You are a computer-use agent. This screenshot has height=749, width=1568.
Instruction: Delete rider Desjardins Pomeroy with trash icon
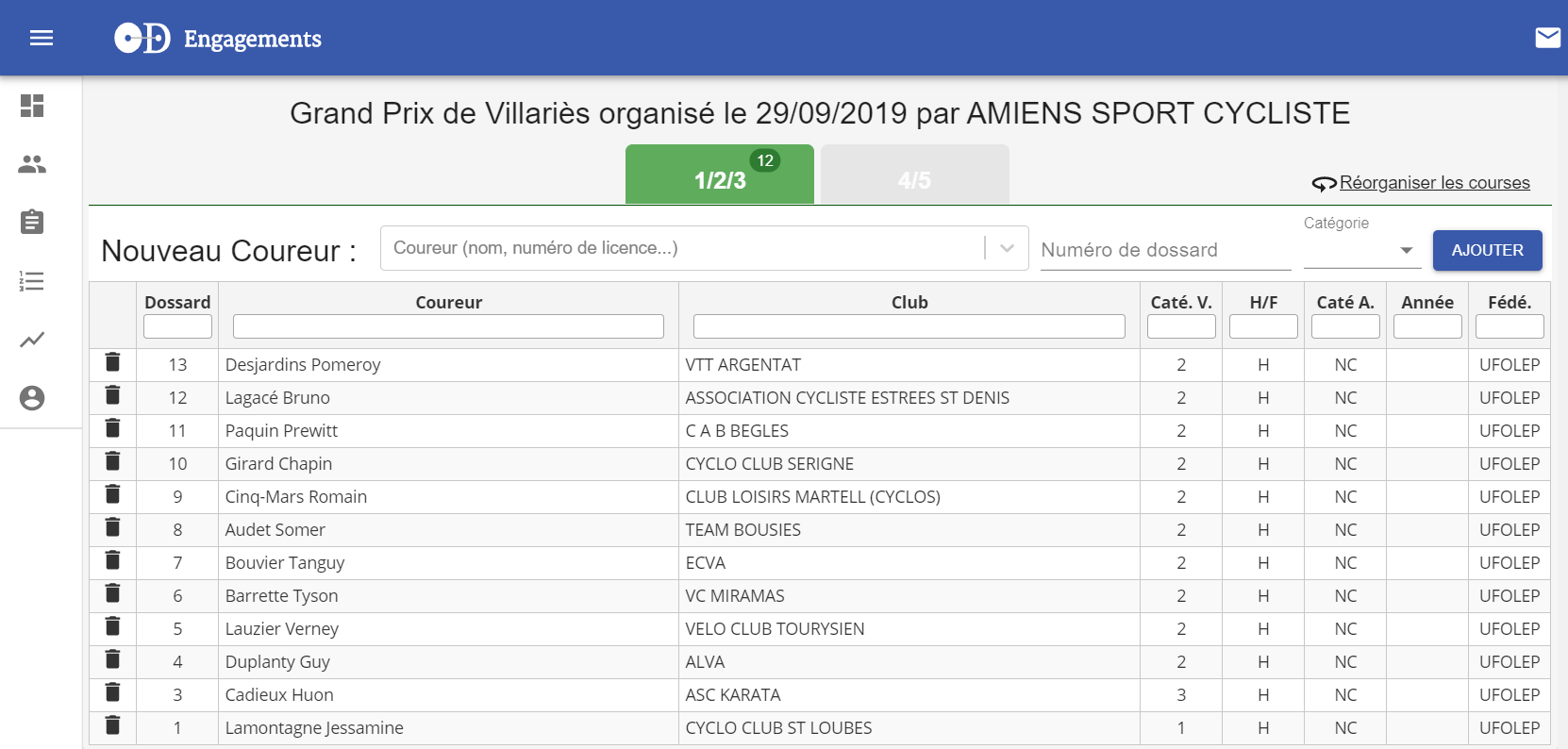click(x=112, y=362)
